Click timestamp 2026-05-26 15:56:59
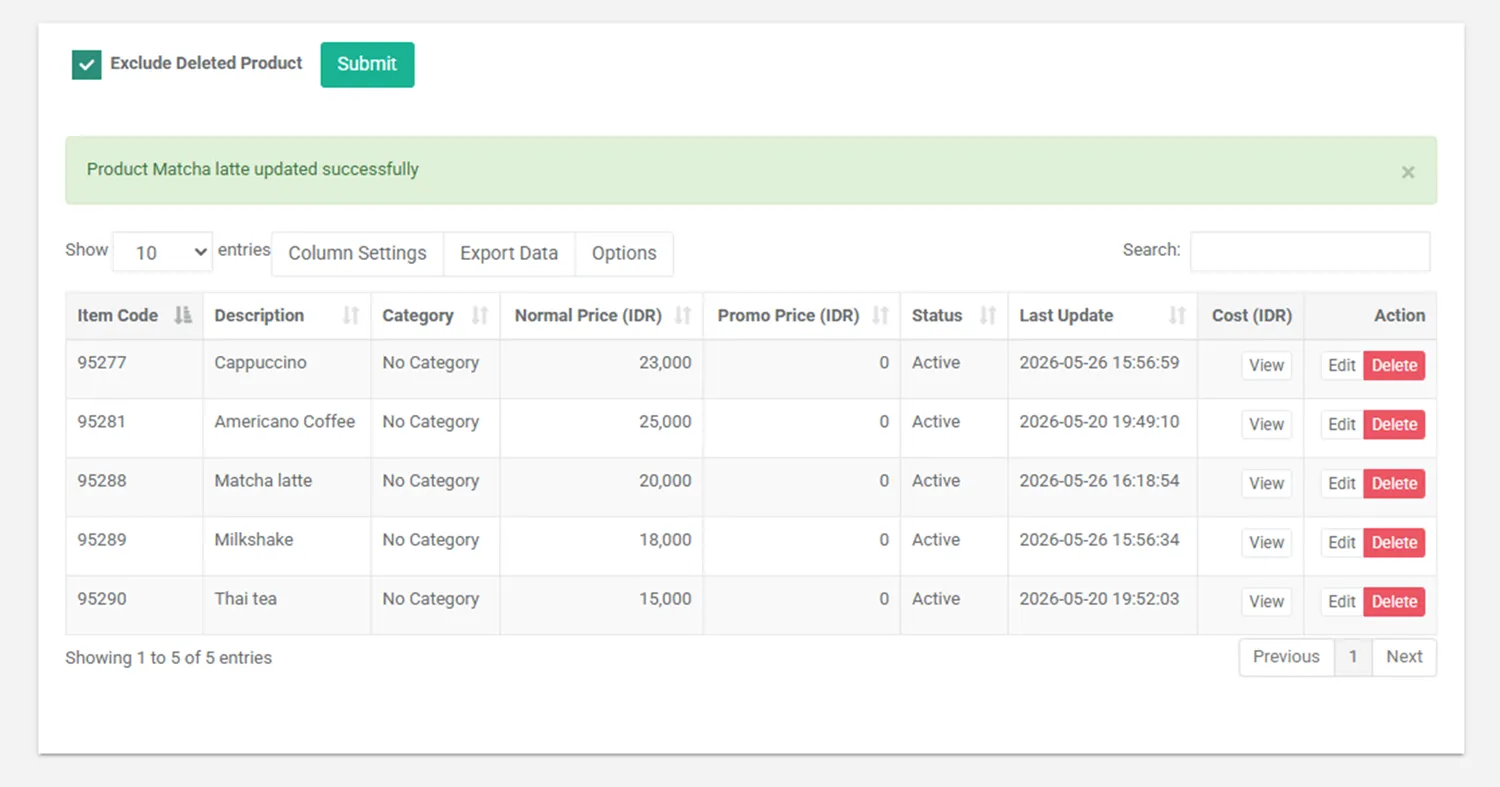This screenshot has width=1500, height=787. (1099, 363)
